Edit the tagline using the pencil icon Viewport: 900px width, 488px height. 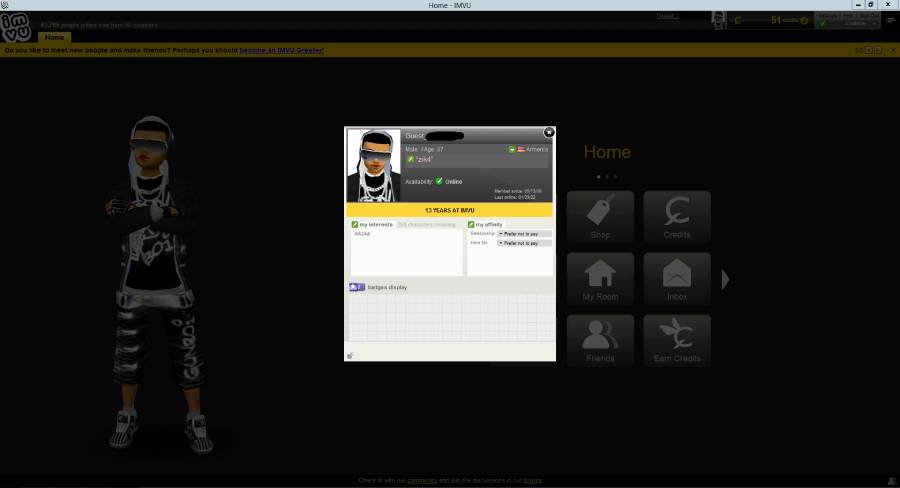click(410, 159)
